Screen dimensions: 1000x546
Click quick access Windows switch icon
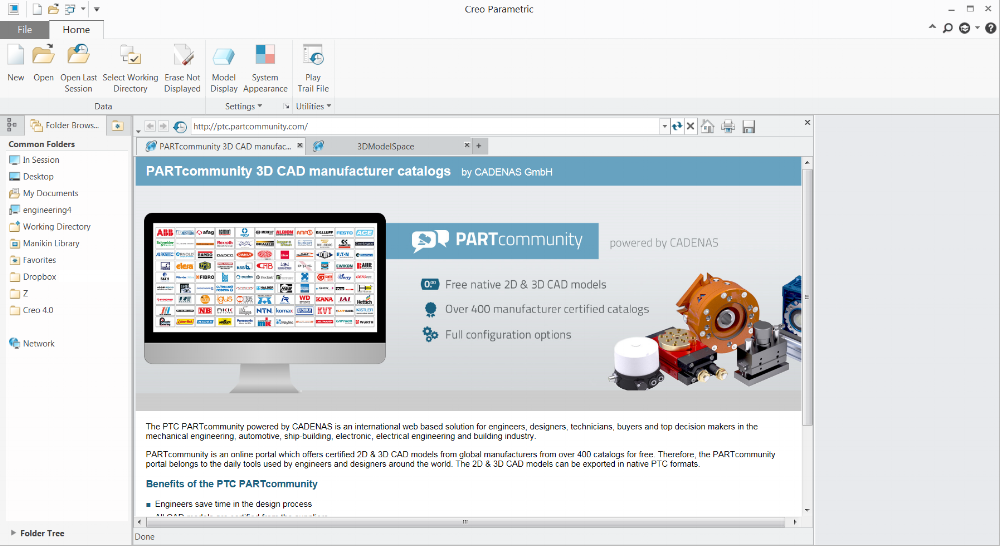pos(70,9)
